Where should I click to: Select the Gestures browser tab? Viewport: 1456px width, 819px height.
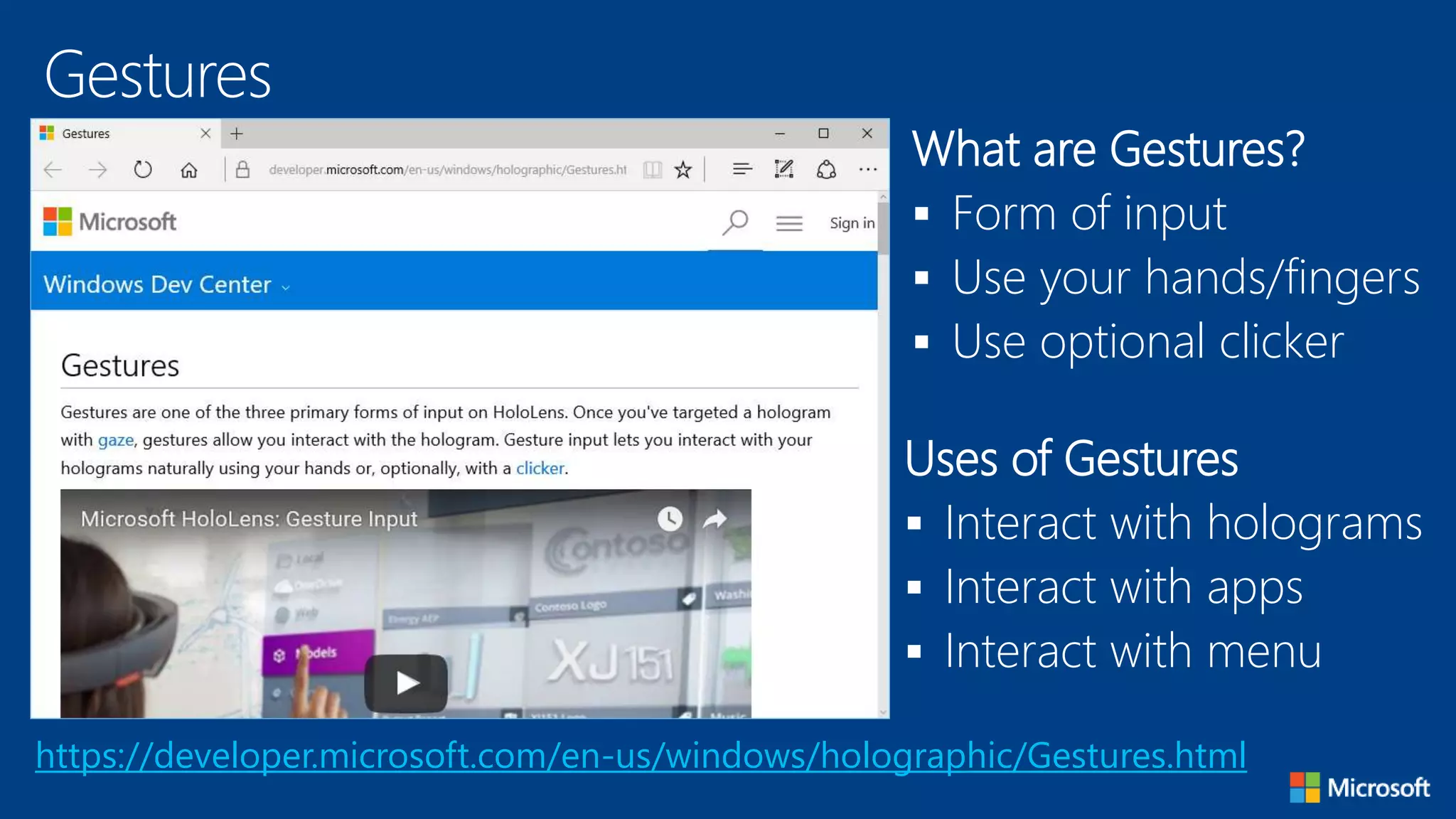(x=125, y=134)
